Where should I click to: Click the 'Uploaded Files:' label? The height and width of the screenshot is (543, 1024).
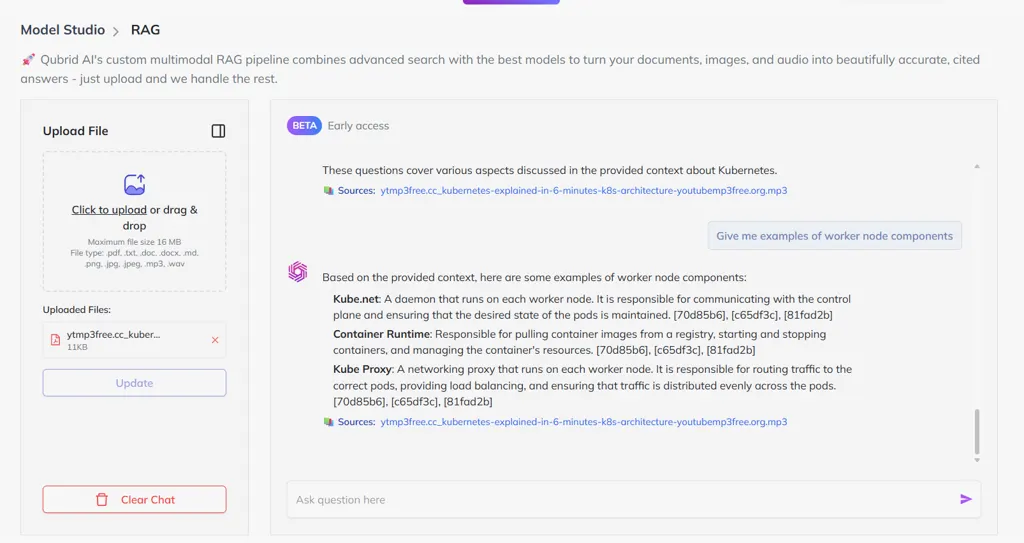tap(76, 310)
